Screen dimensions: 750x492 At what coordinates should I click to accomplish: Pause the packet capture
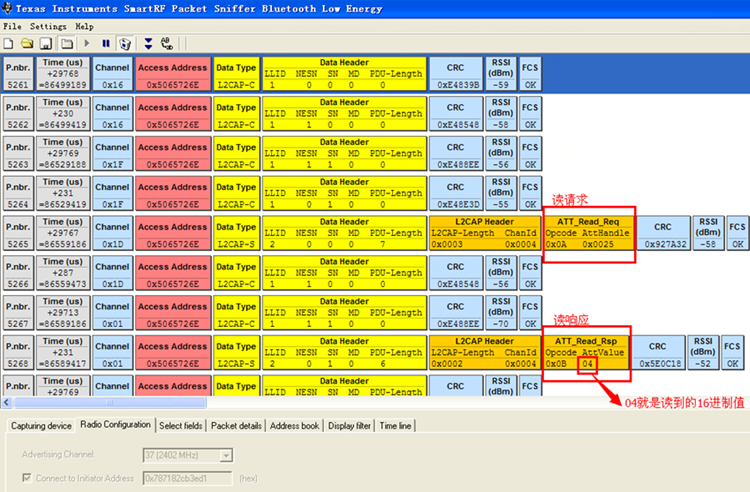coord(106,44)
